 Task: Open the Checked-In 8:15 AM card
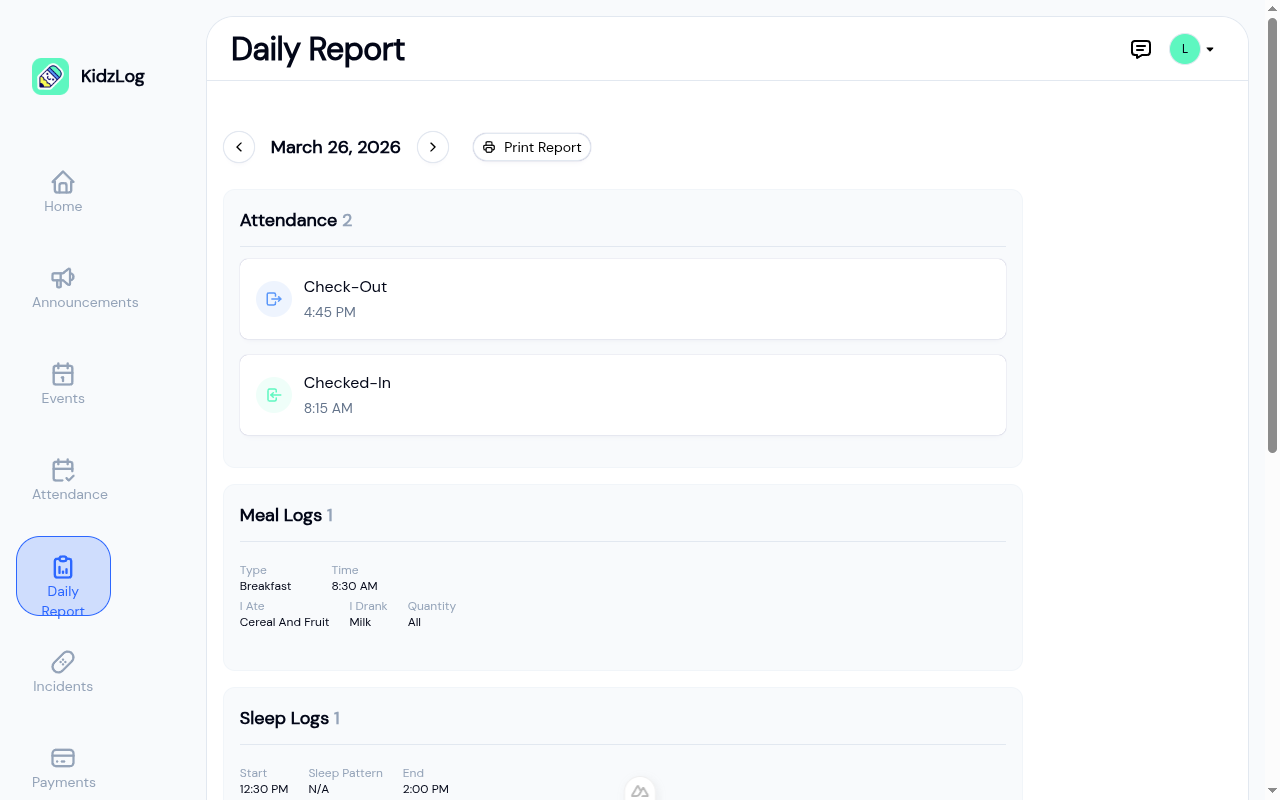point(623,395)
